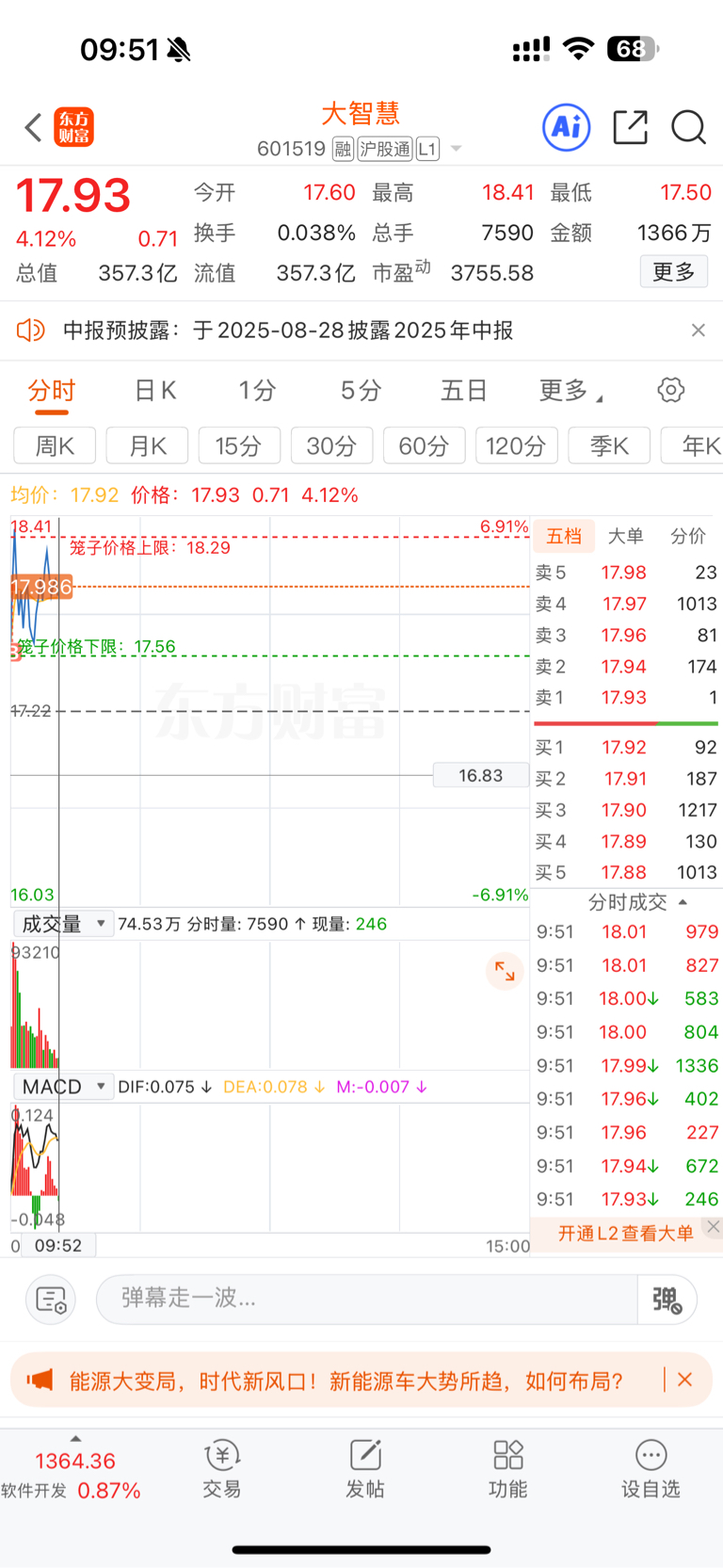723x1568 pixels.
Task: Tap the 沪股通 badge
Action: (x=385, y=149)
